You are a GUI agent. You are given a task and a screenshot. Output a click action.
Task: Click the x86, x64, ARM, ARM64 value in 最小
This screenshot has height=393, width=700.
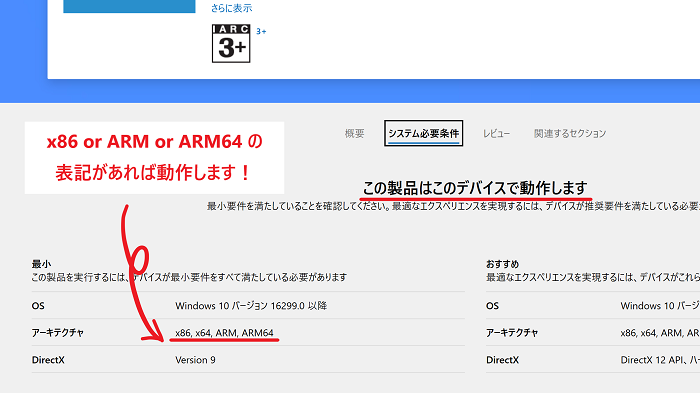point(224,333)
